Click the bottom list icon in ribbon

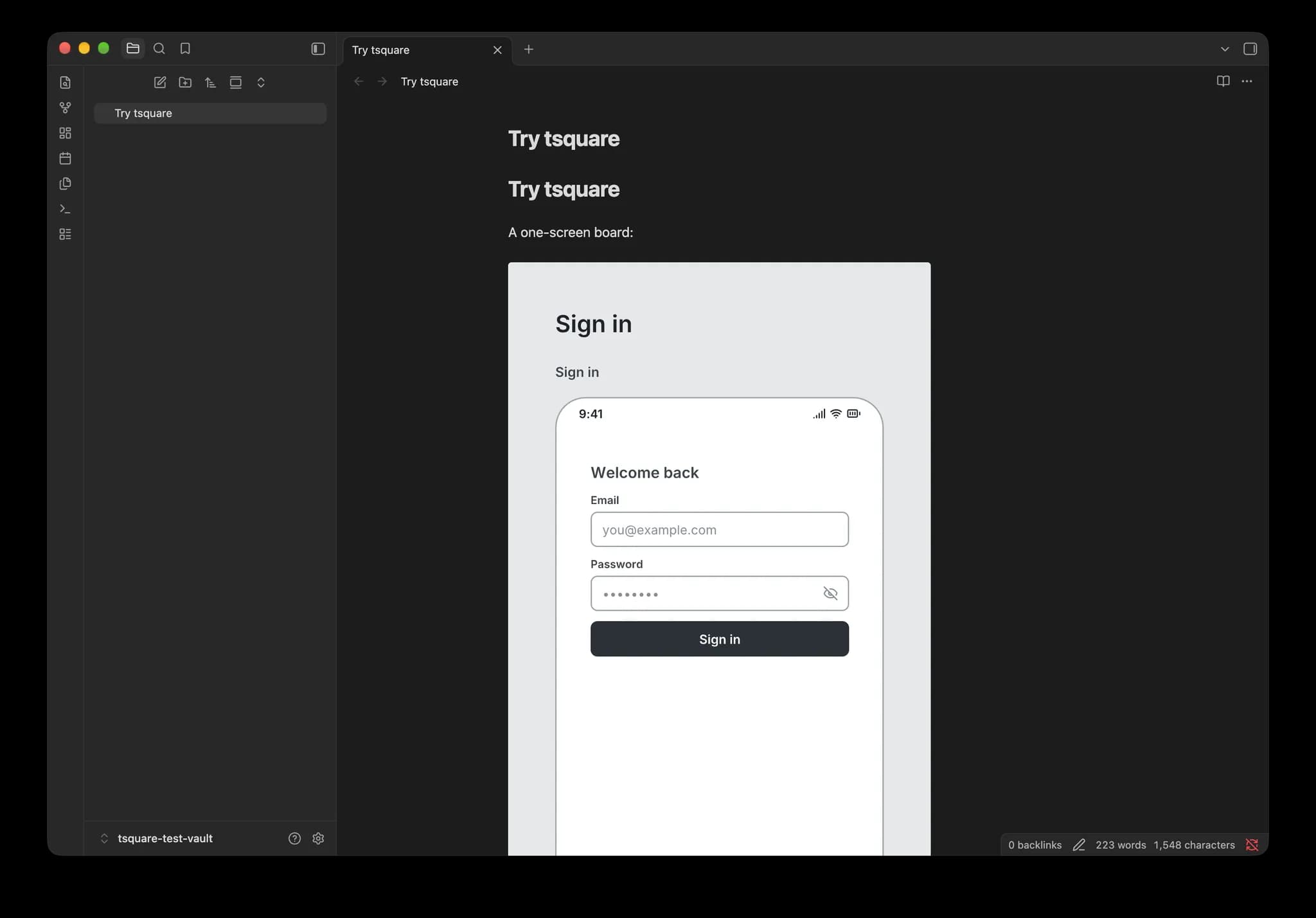[65, 234]
